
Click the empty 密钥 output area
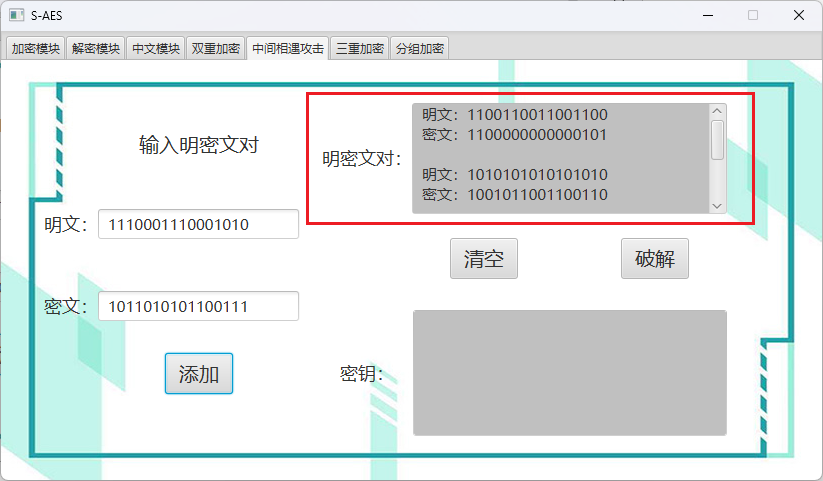coord(569,373)
